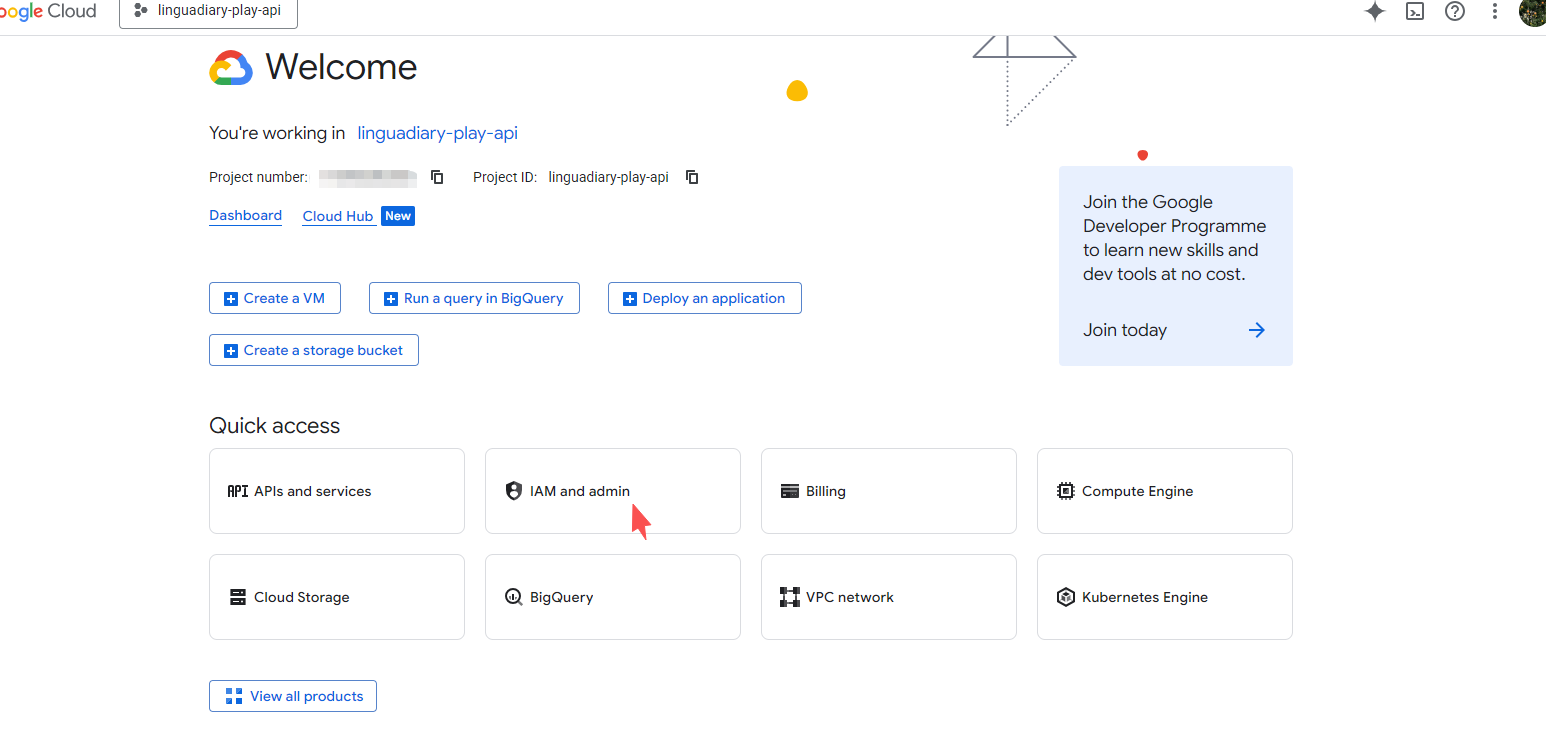Open the APIs and services card

[336, 491]
